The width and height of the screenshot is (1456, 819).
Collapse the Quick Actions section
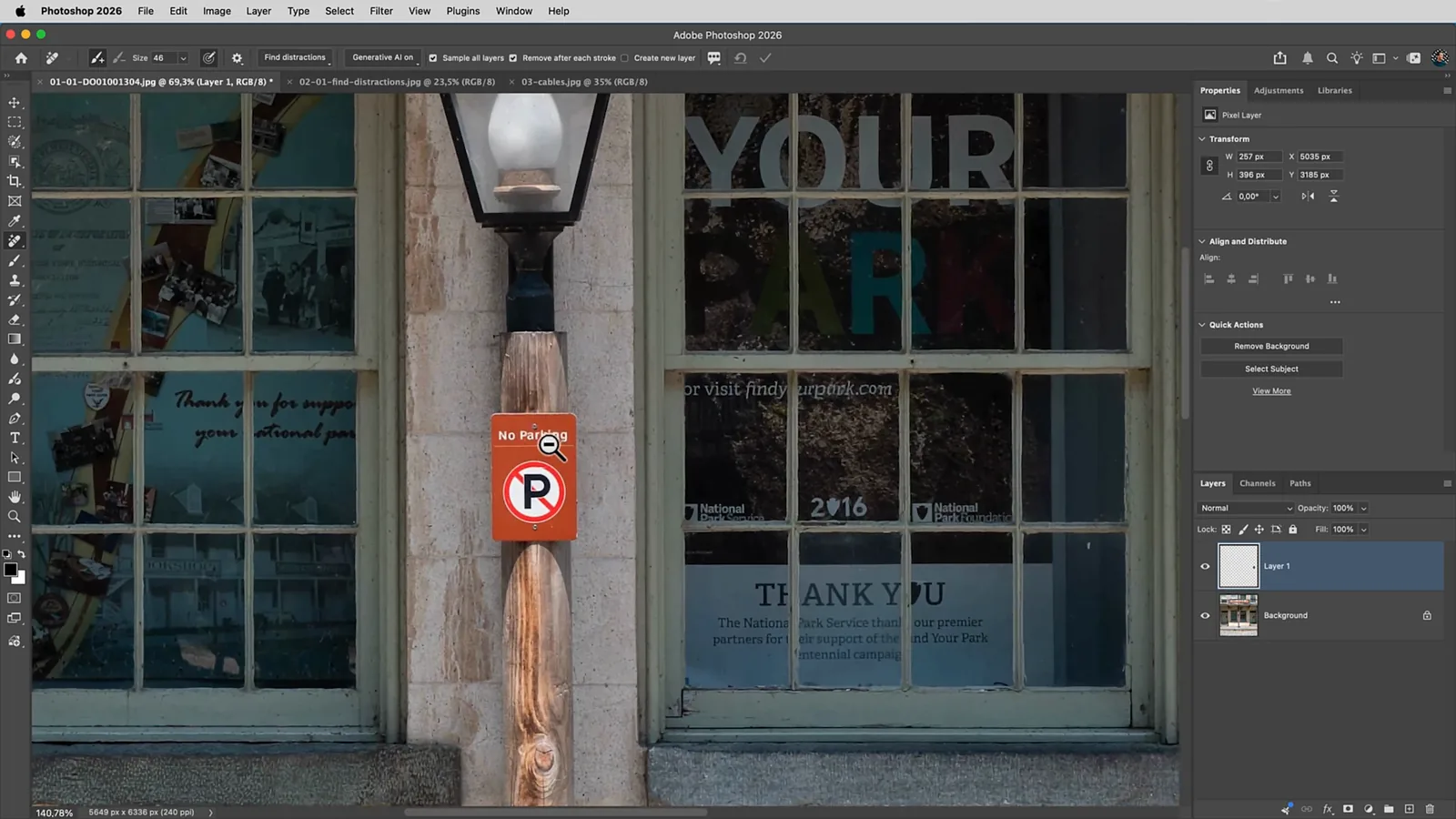(1202, 325)
